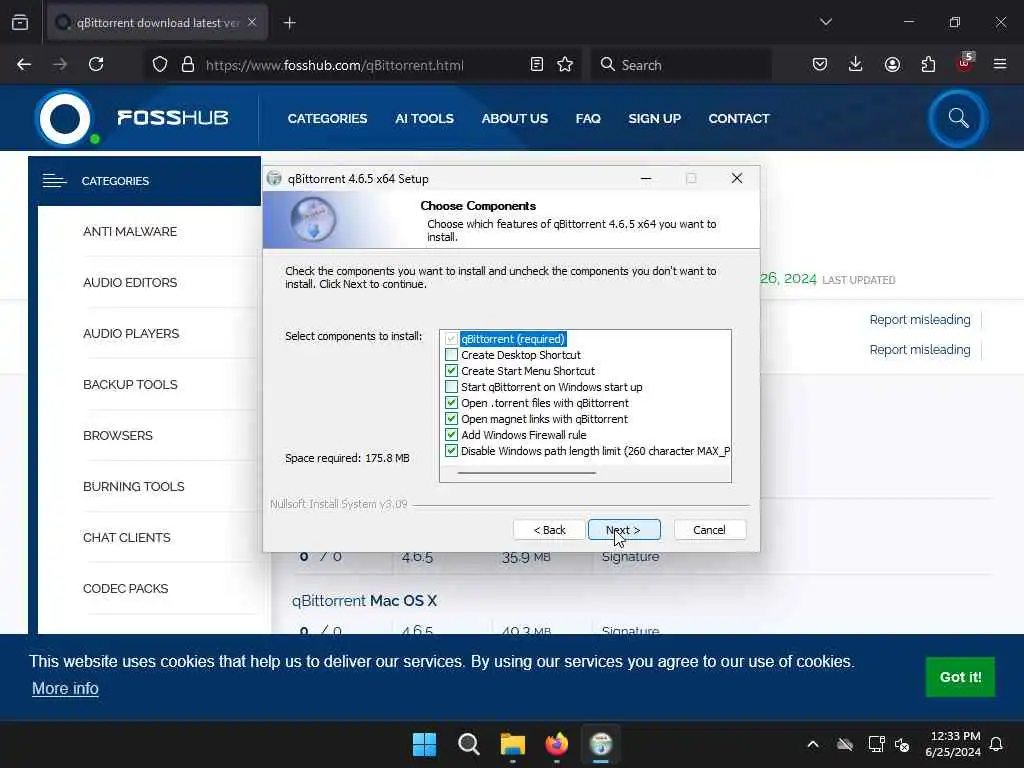Image resolution: width=1024 pixels, height=768 pixels.
Task: Go back in Firefox browser
Action: 24,64
